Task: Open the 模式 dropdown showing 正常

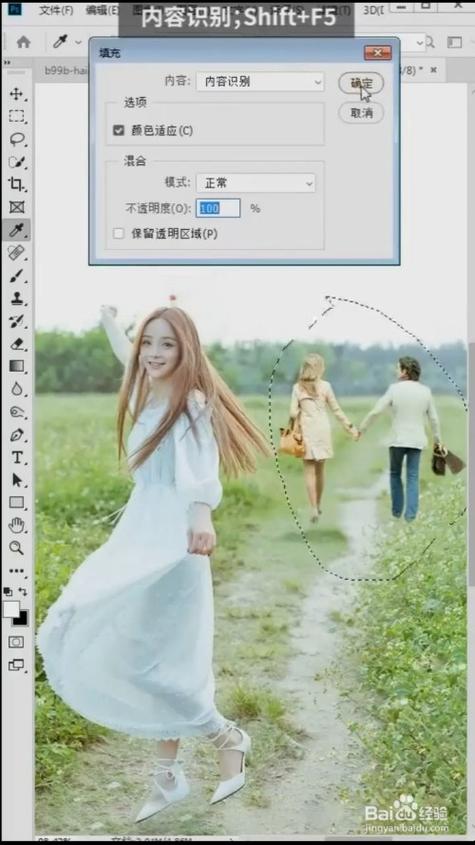Action: [256, 183]
